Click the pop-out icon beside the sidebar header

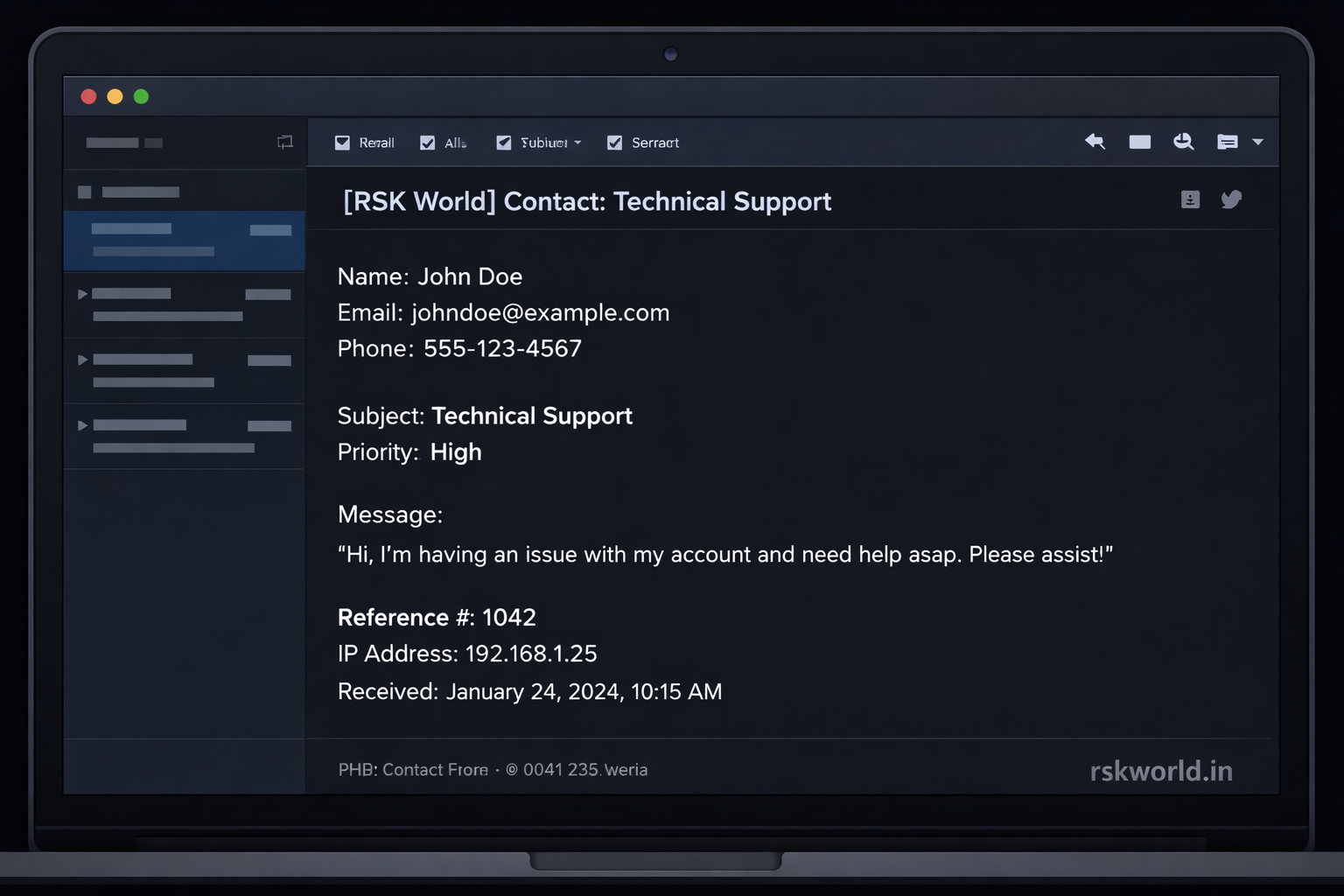click(x=284, y=142)
